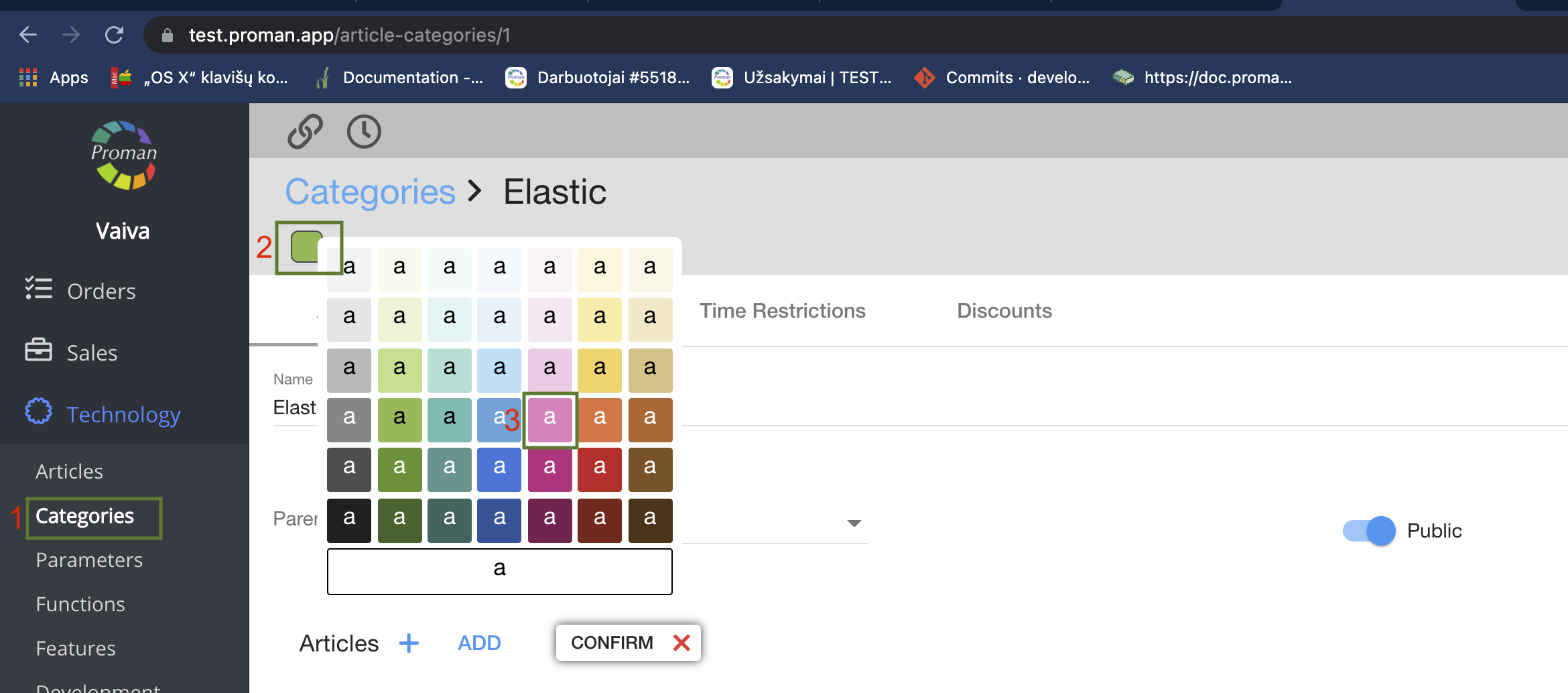Click the link icon in top toolbar

pyautogui.click(x=305, y=131)
